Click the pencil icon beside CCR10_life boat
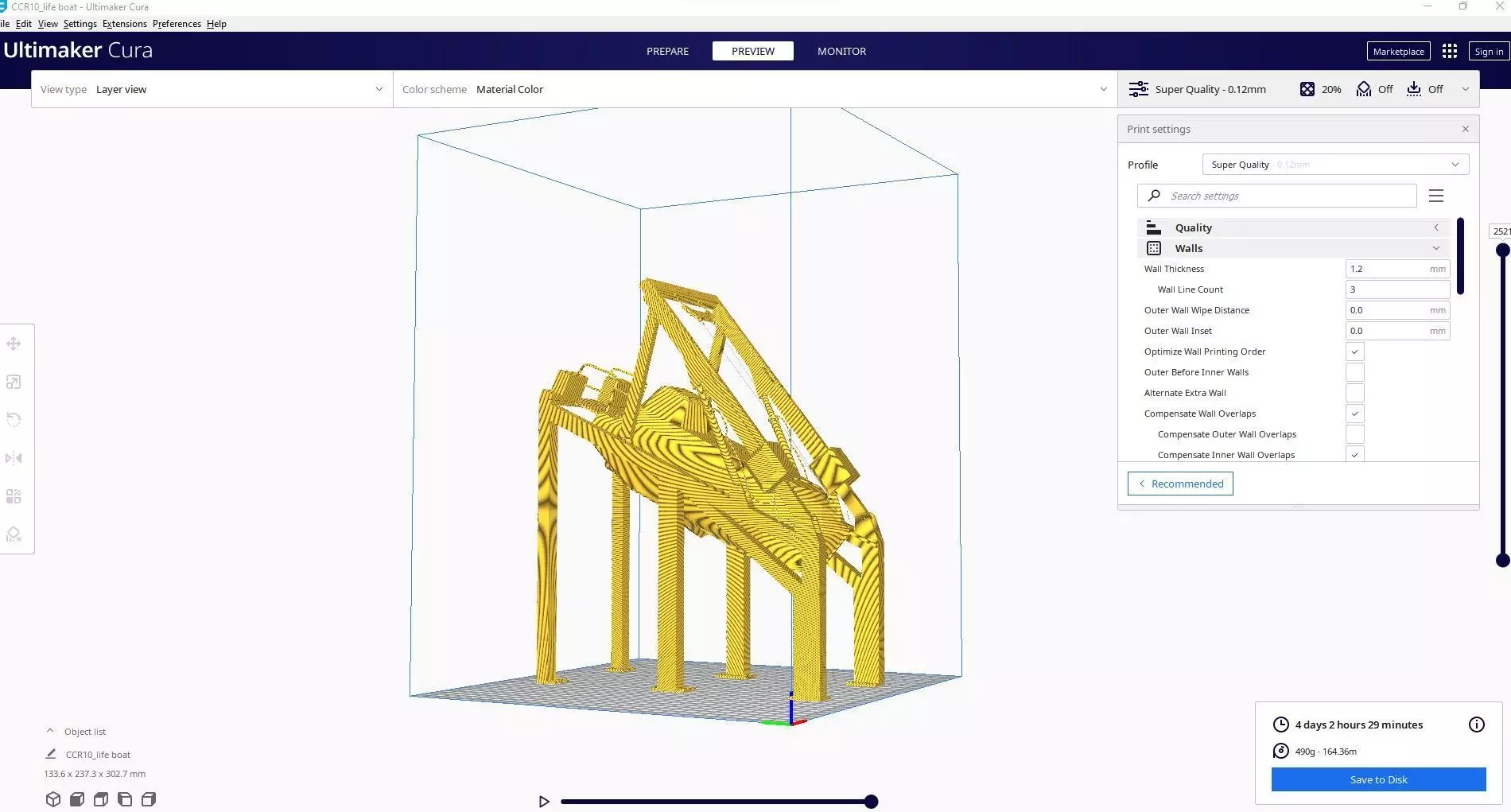Screen dimensions: 1511x812 point(51,754)
